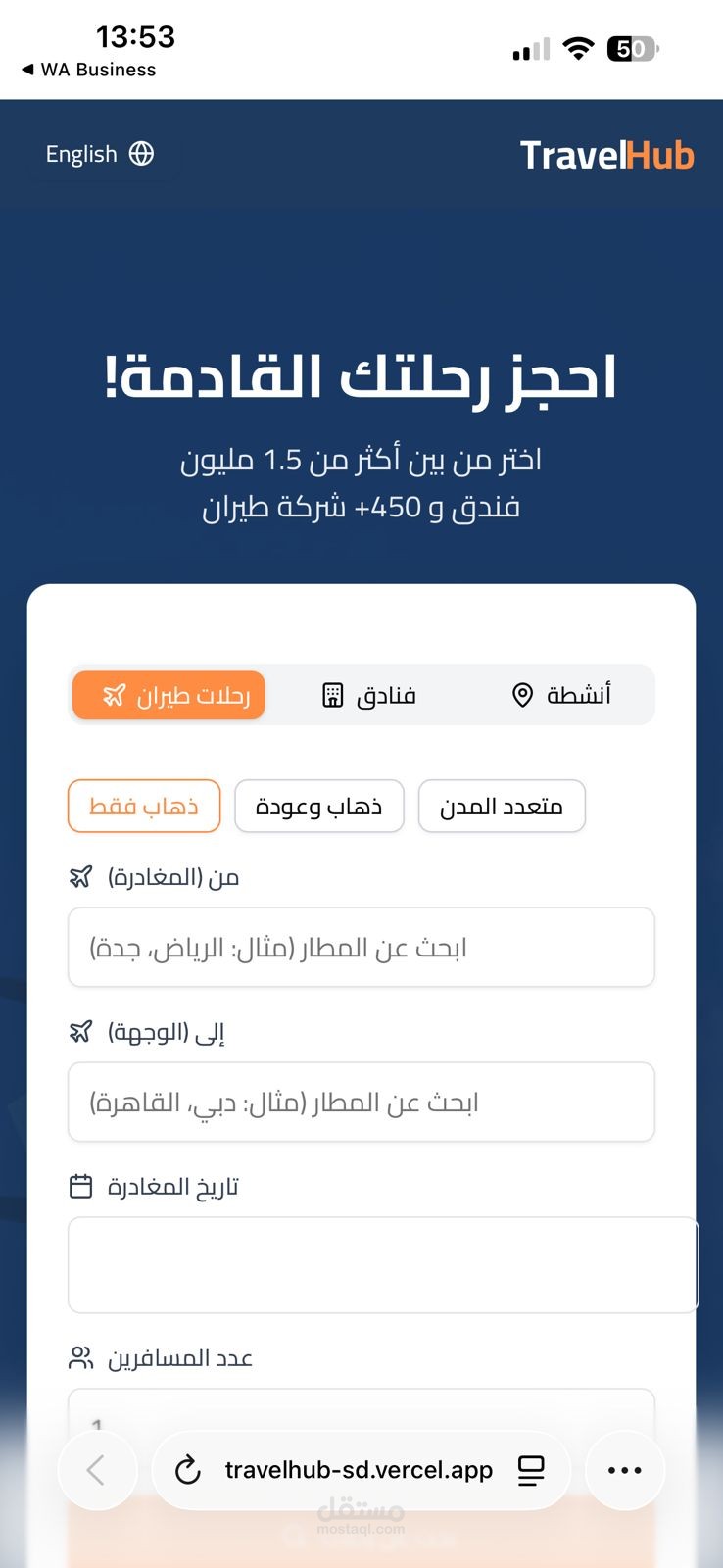Image resolution: width=723 pixels, height=1568 pixels.
Task: Open the browser three-dots menu
Action: (x=625, y=1470)
